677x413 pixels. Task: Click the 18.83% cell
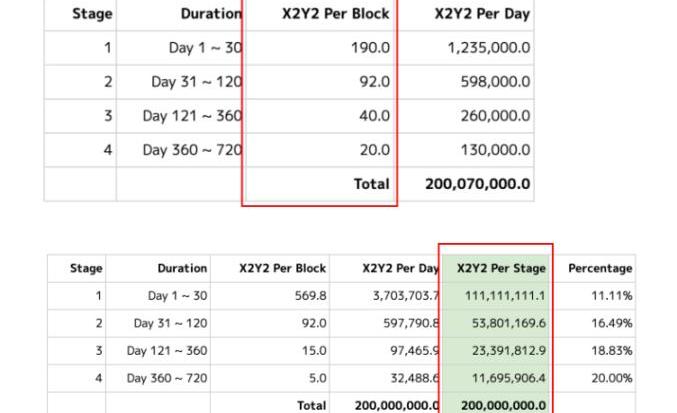pyautogui.click(x=612, y=351)
